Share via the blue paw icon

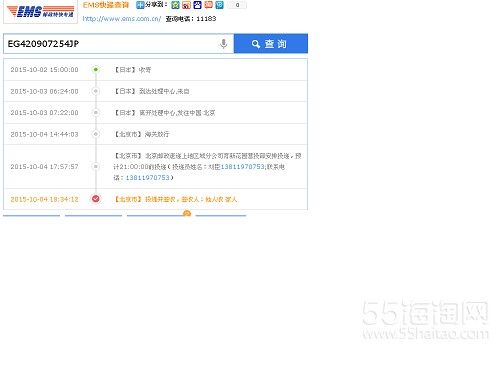(197, 5)
